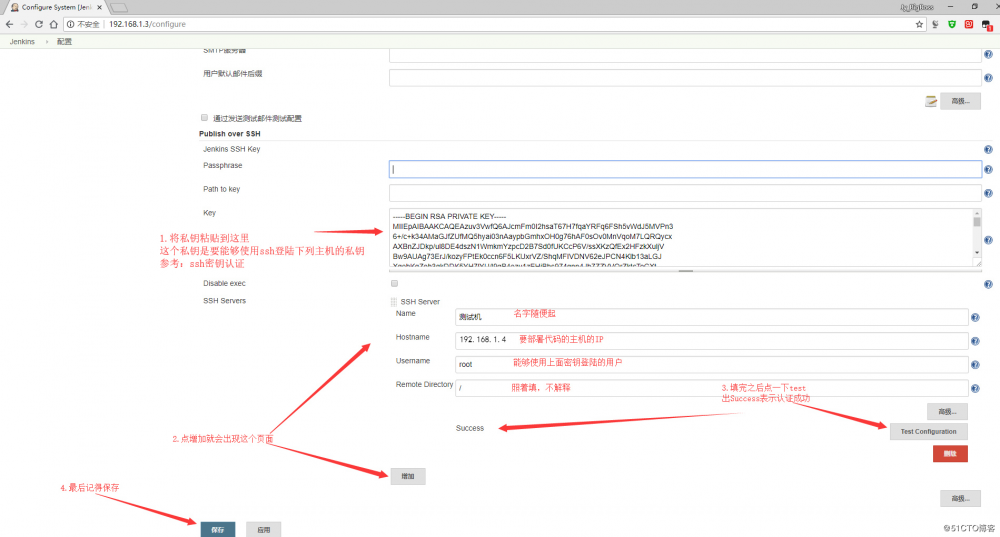Click the Jenkins favicon on the browser tab
The image size is (1000, 537).
coord(14,7)
